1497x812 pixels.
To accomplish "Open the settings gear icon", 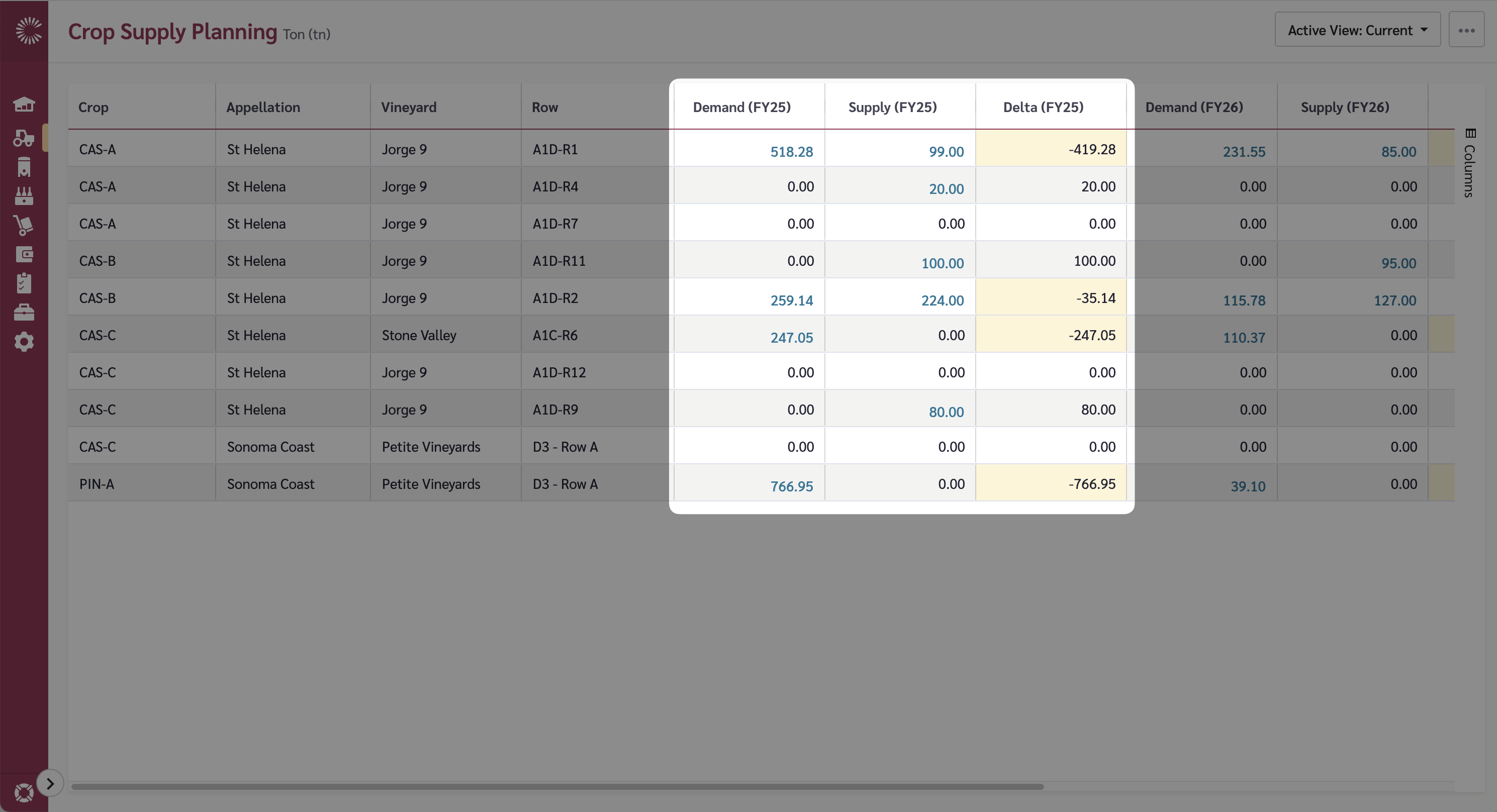I will click(x=25, y=342).
